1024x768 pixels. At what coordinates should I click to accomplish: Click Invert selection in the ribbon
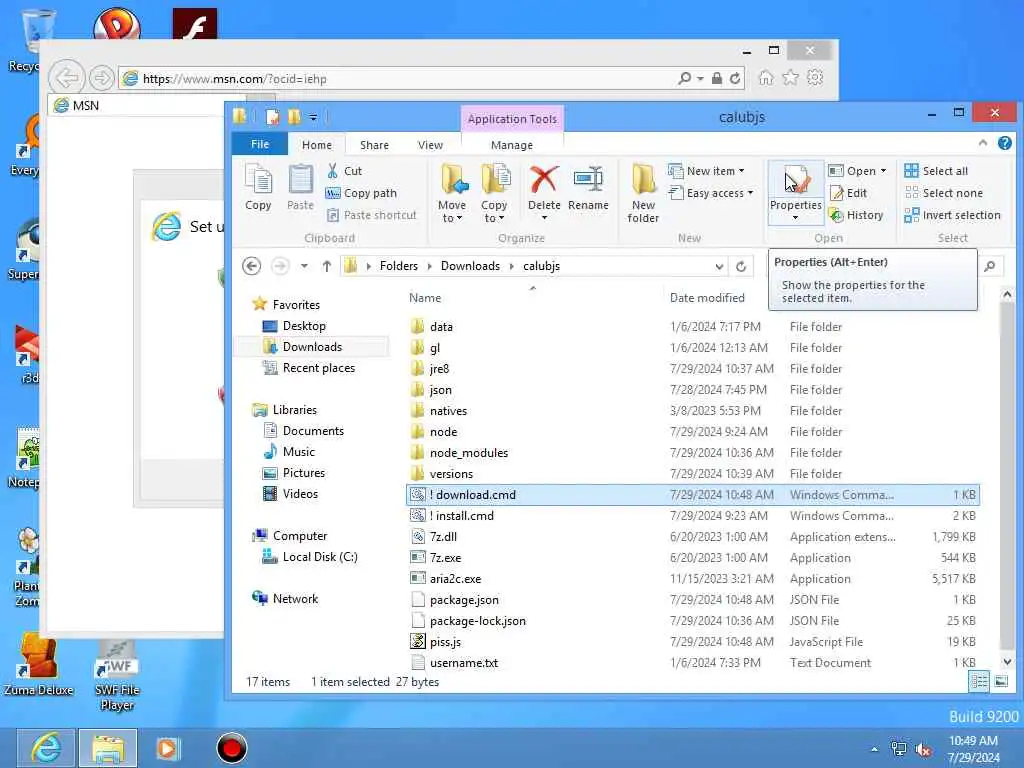(952, 215)
